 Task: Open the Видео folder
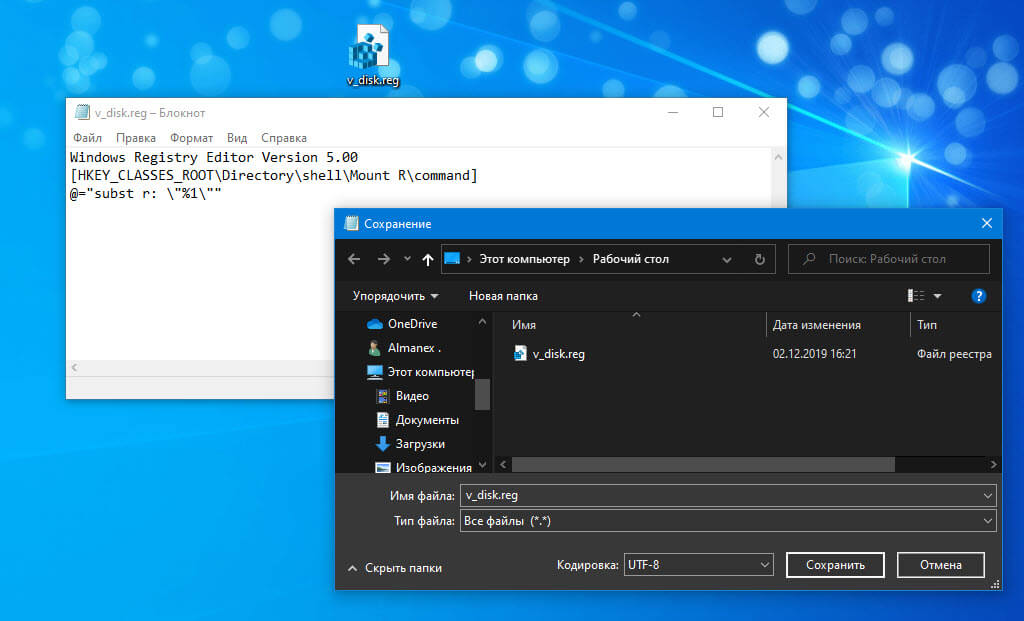tap(403, 396)
